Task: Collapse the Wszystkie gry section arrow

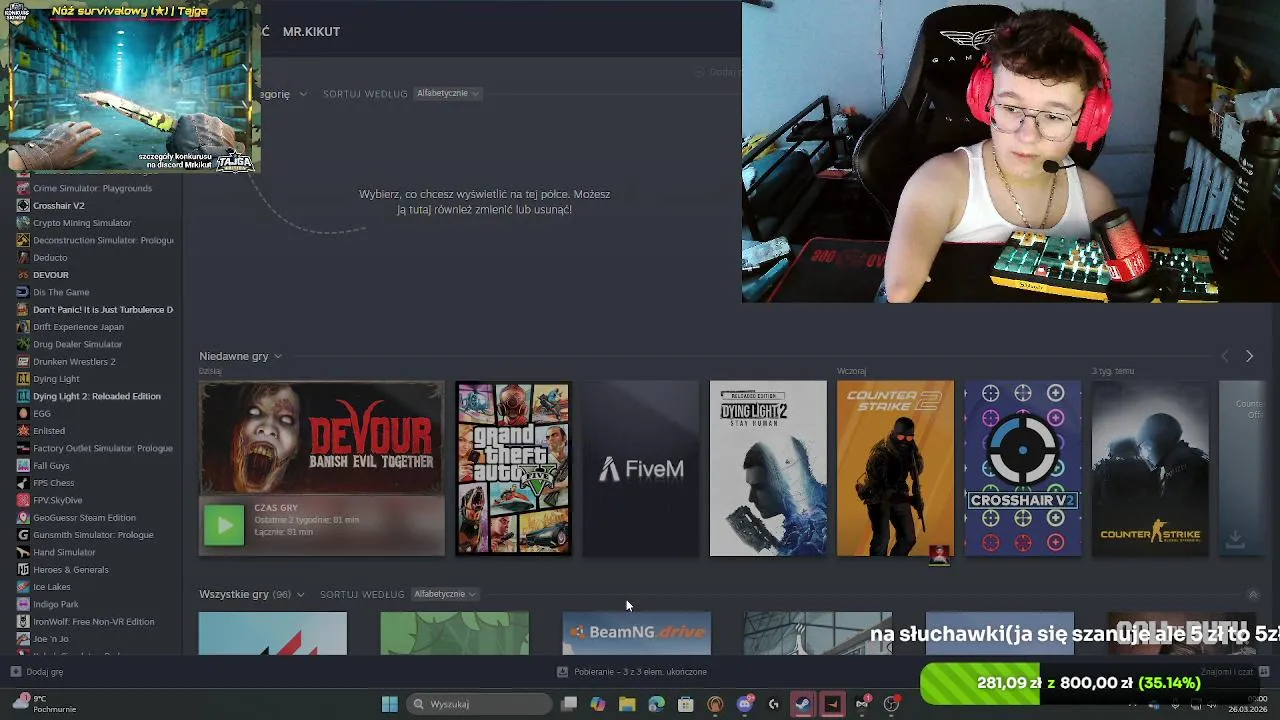Action: point(1253,594)
